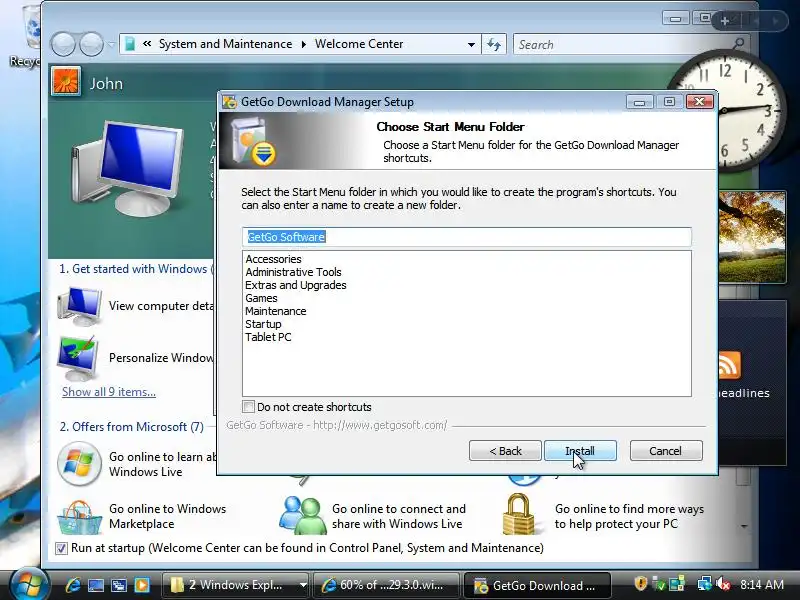Enable Do not create shortcuts checkbox
This screenshot has width=800, height=600.
pyautogui.click(x=248, y=407)
